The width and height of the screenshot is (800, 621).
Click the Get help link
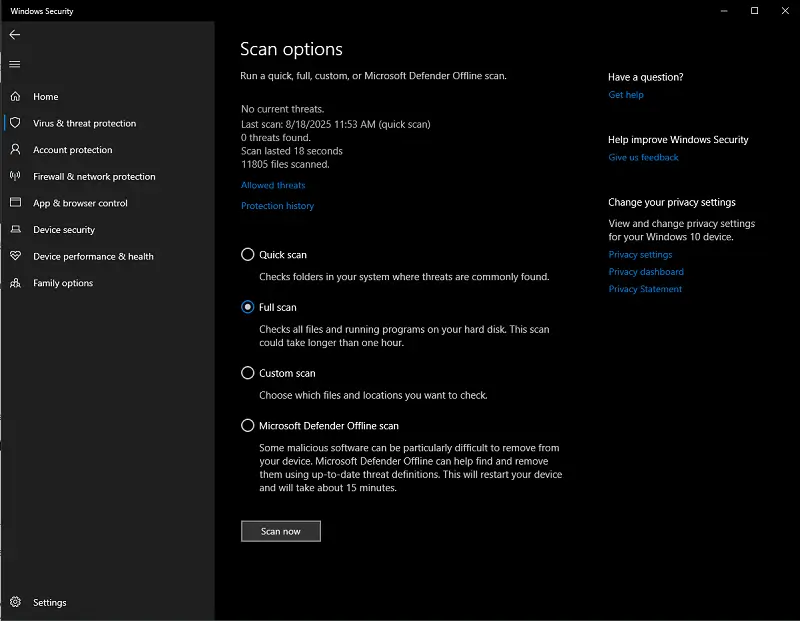pos(626,95)
